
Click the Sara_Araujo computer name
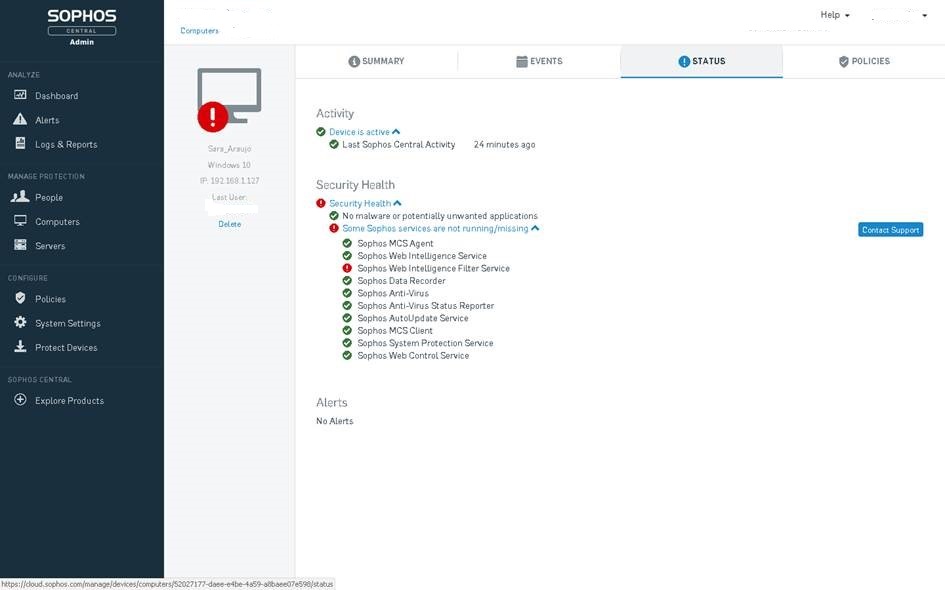[230, 148]
